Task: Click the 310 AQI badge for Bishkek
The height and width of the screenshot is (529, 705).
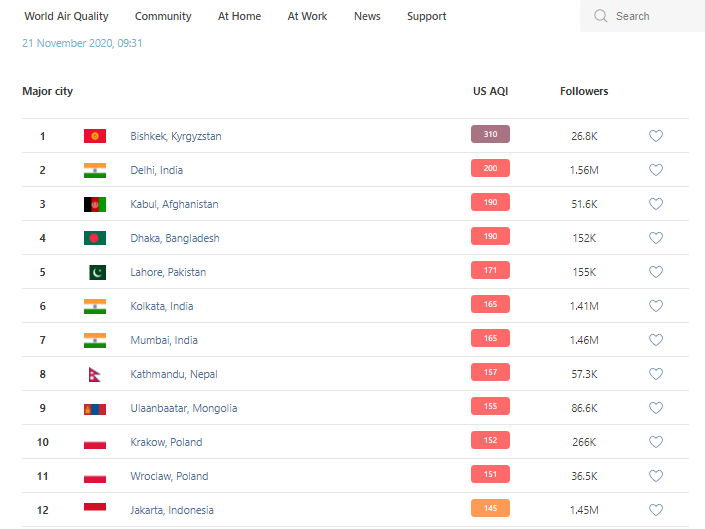Action: tap(490, 134)
